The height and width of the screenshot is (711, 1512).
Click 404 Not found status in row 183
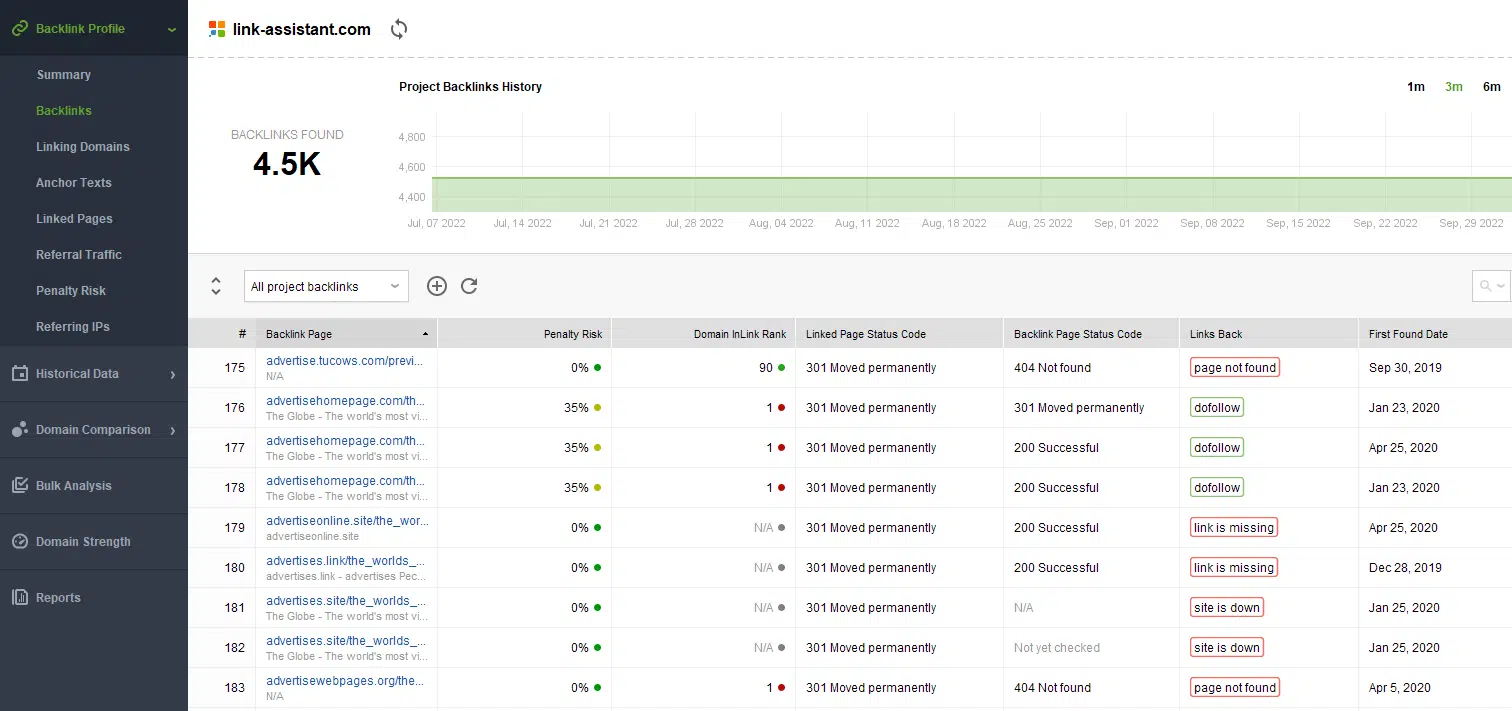1052,688
